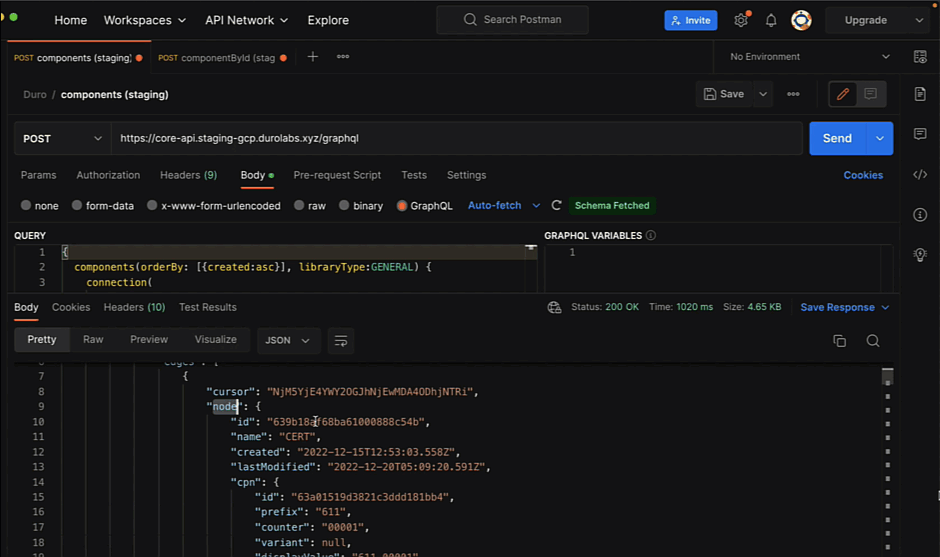Open the Authorization tab
The width and height of the screenshot is (940, 557).
click(108, 175)
